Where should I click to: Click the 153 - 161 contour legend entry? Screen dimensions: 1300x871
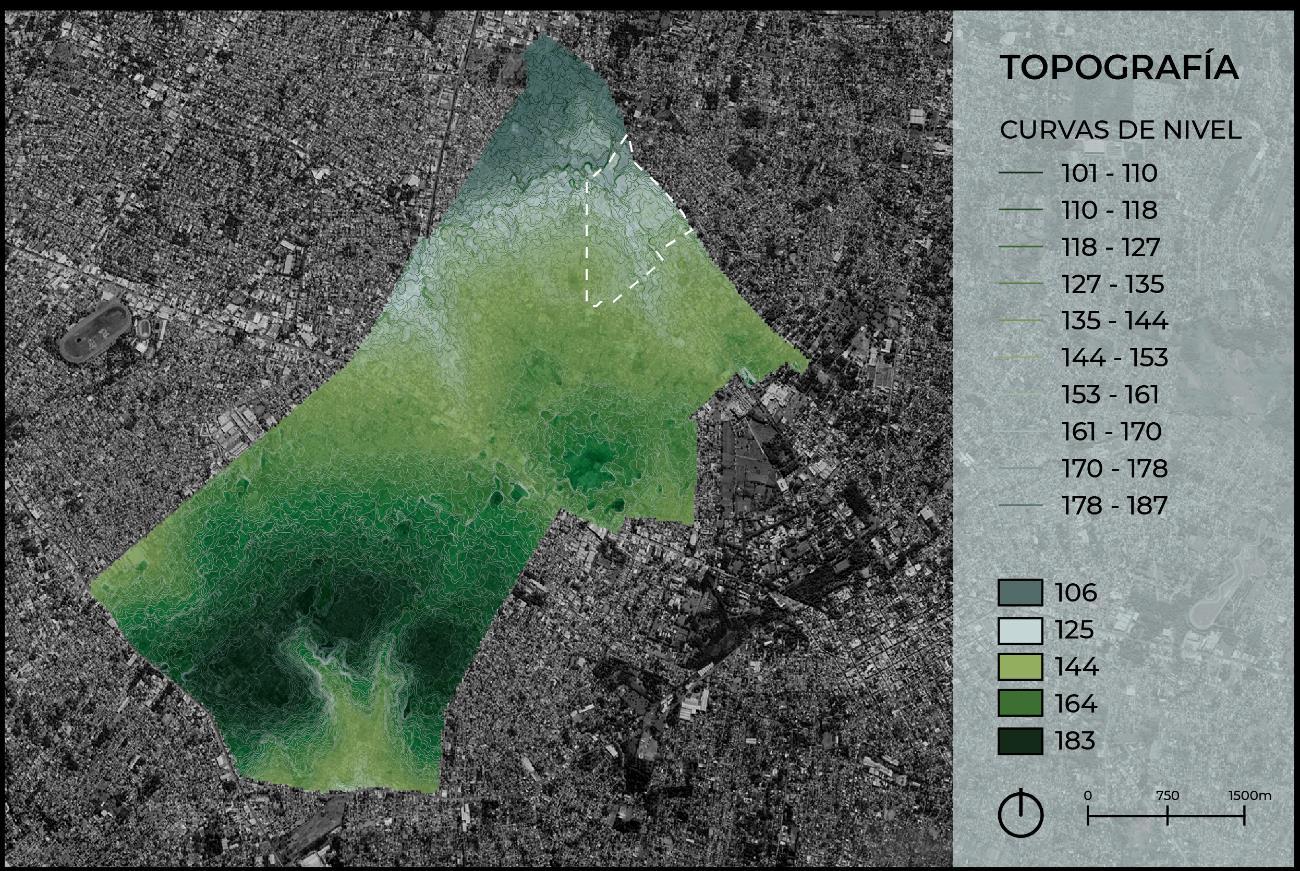coord(1080,395)
